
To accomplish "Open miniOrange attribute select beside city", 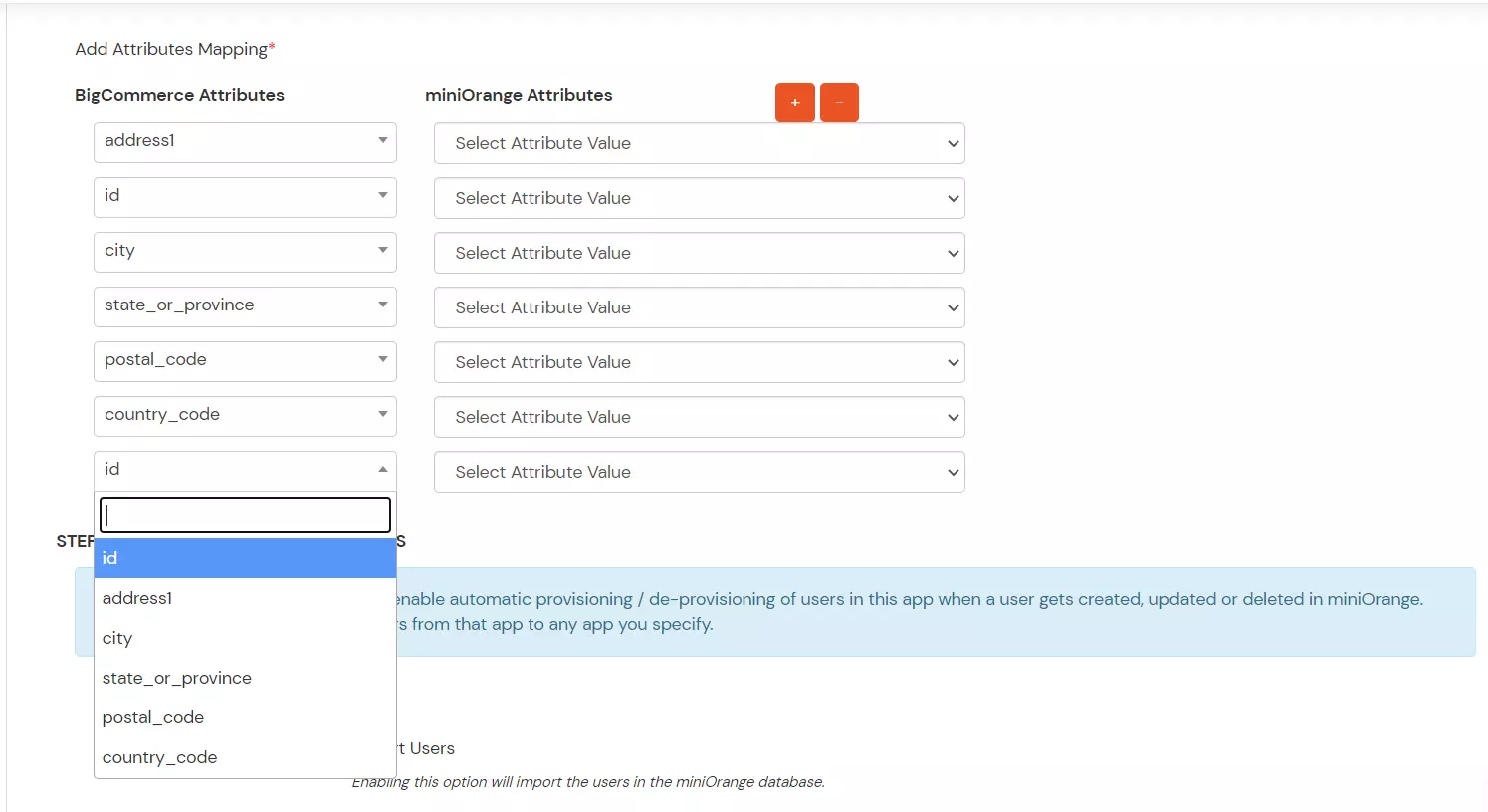I will click(x=700, y=253).
